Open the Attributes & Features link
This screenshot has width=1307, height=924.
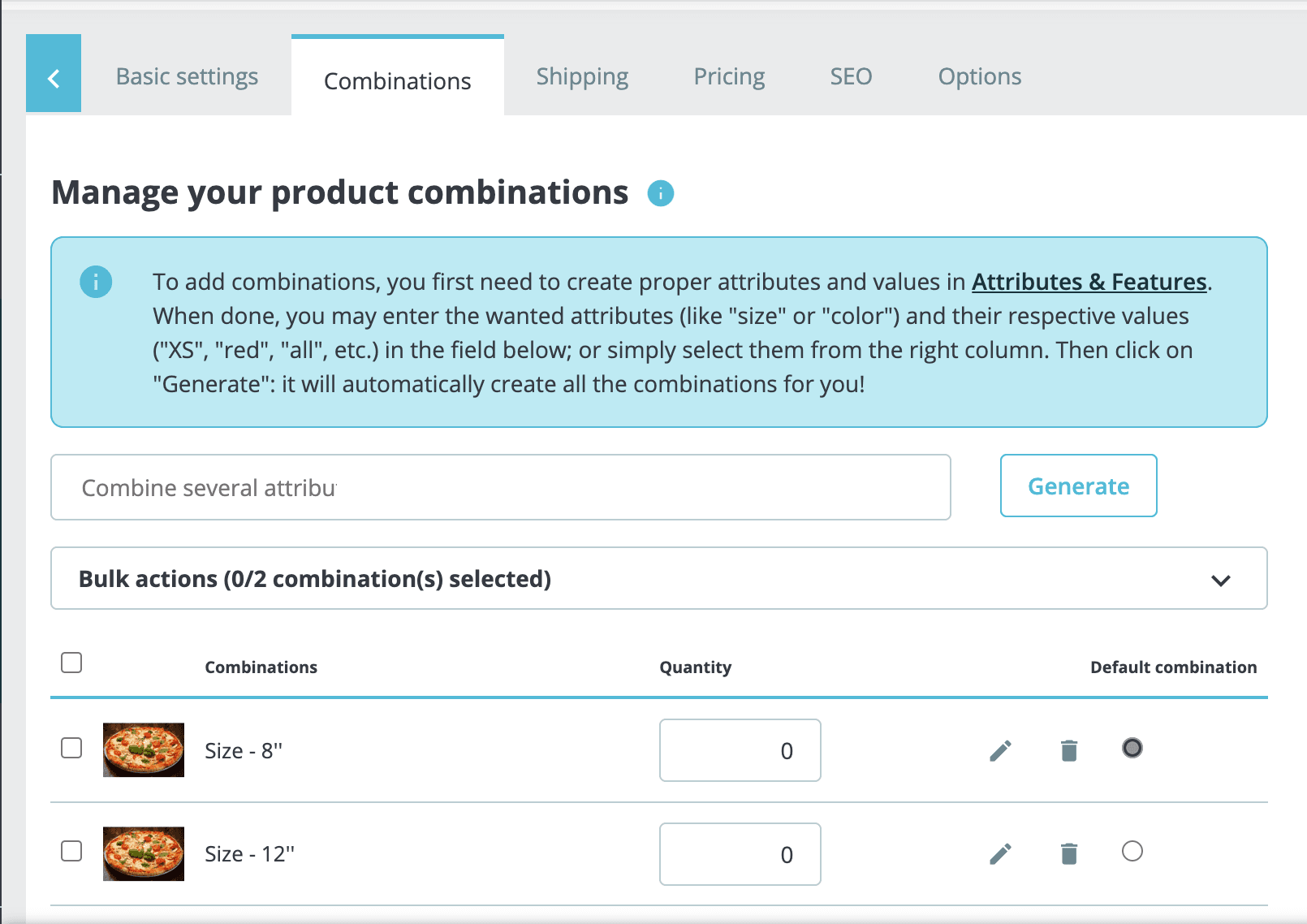coord(1089,282)
